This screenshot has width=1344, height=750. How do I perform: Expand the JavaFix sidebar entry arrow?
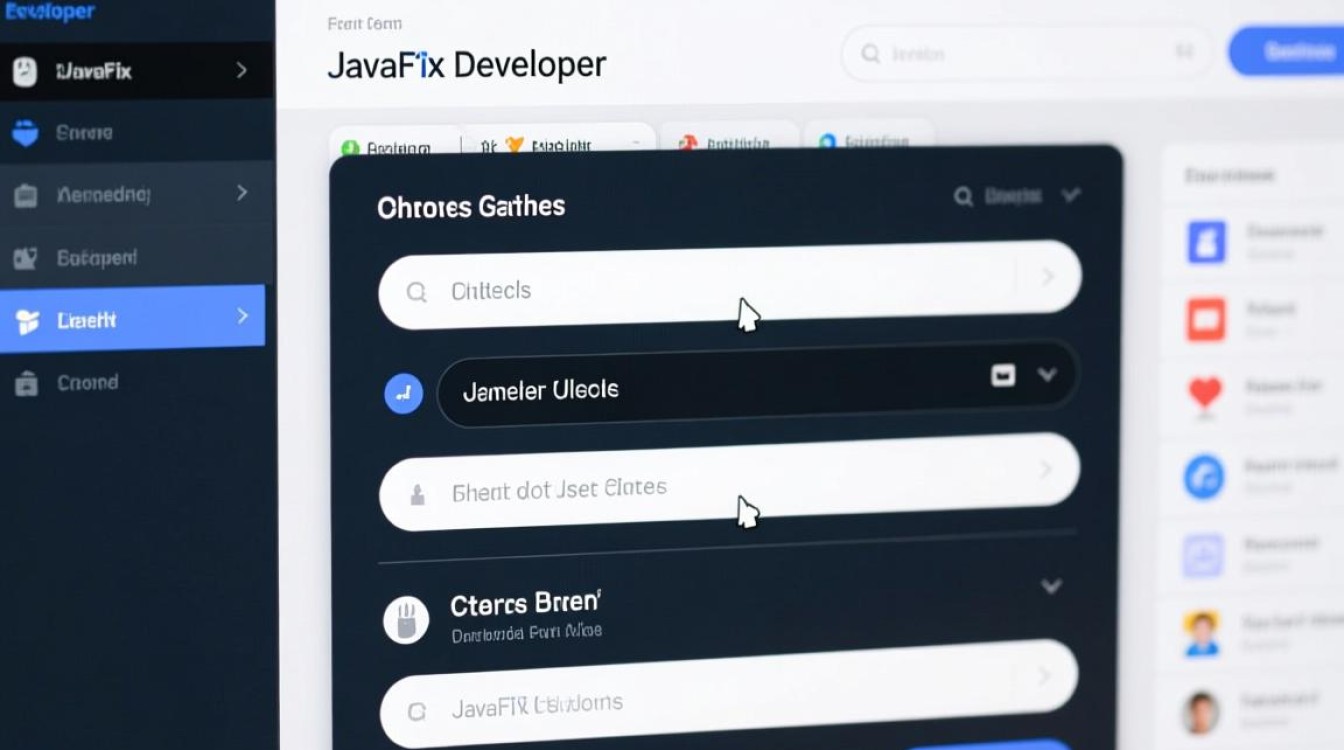click(240, 70)
